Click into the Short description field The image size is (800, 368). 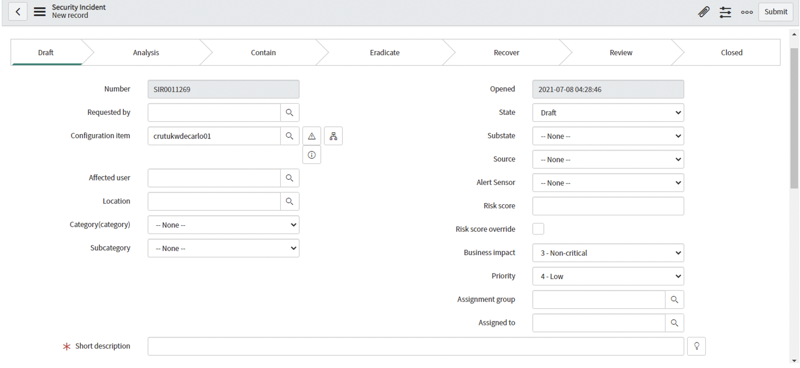[416, 346]
